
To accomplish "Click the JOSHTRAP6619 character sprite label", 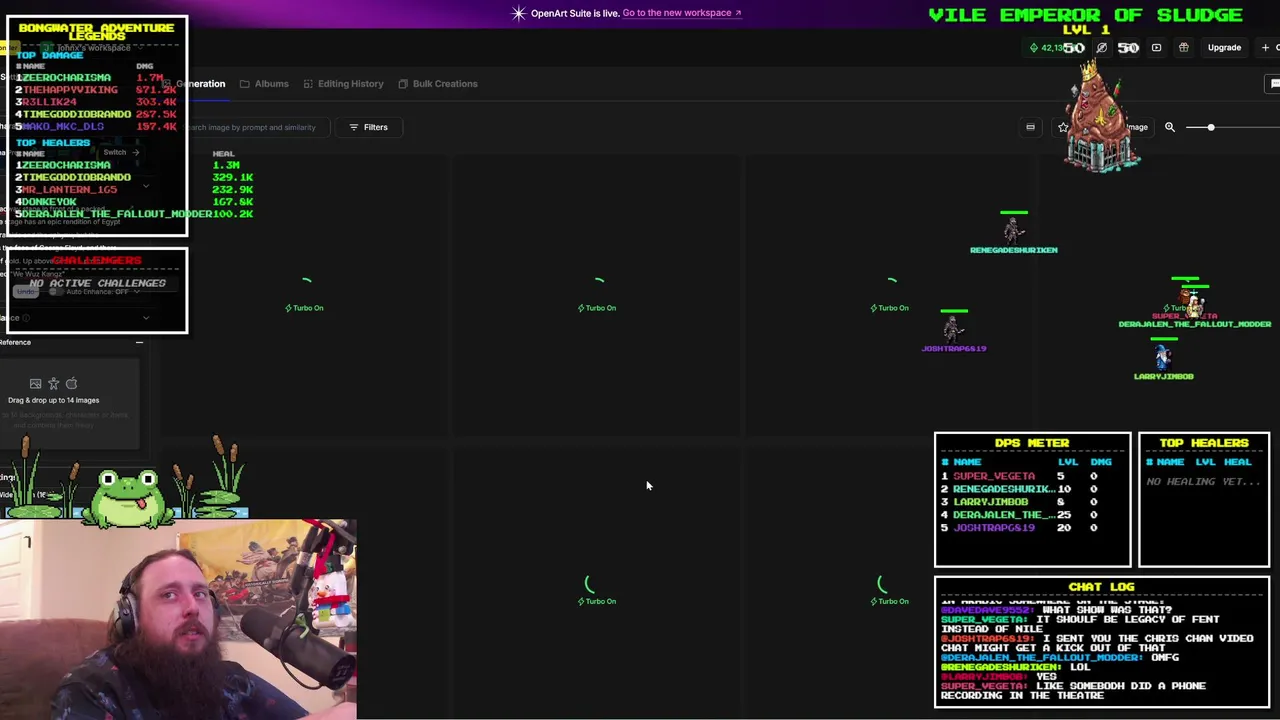I will pyautogui.click(x=954, y=349).
